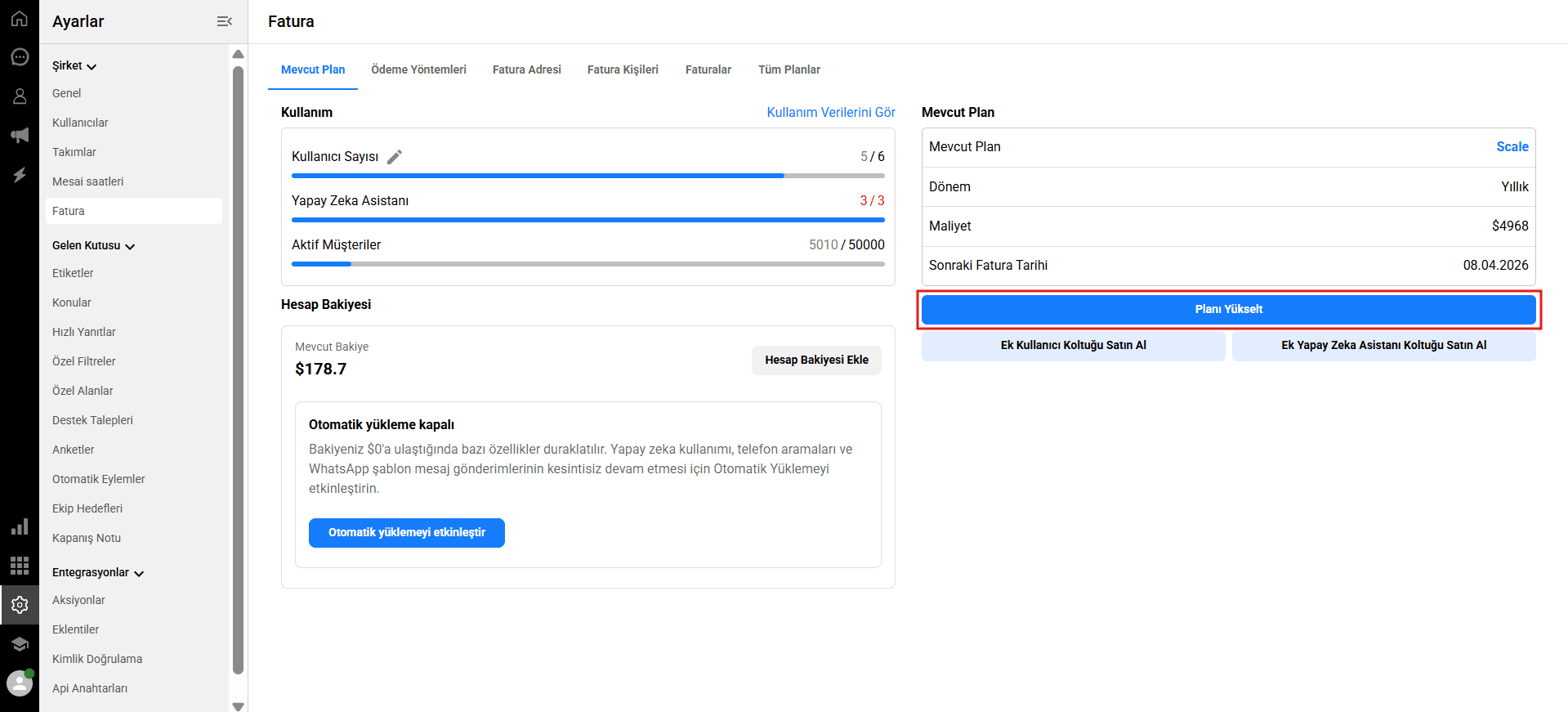1568x712 pixels.
Task: Collapse the Gelen Kutusu section
Action: (93, 245)
